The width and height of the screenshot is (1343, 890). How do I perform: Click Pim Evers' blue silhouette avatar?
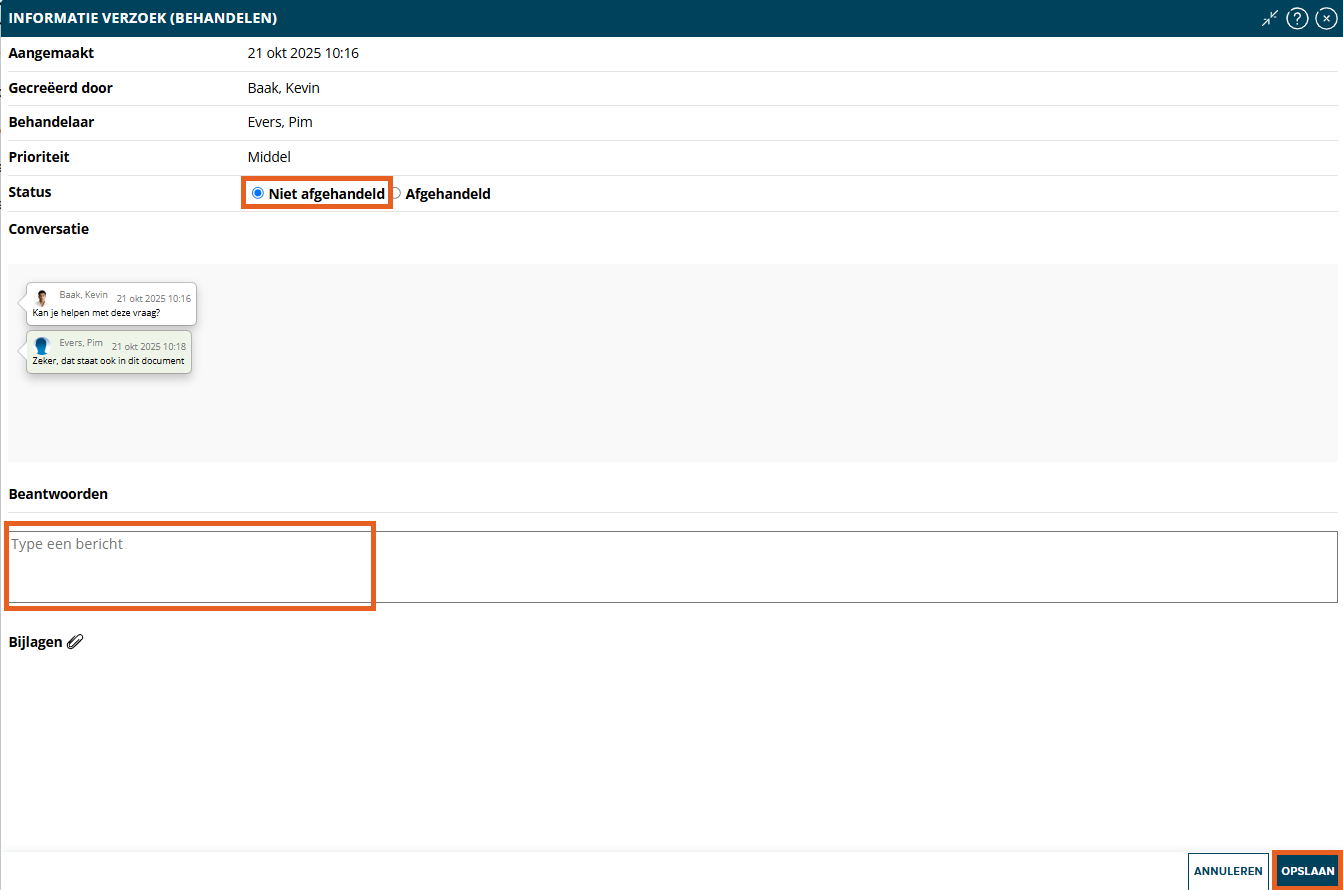pos(42,346)
